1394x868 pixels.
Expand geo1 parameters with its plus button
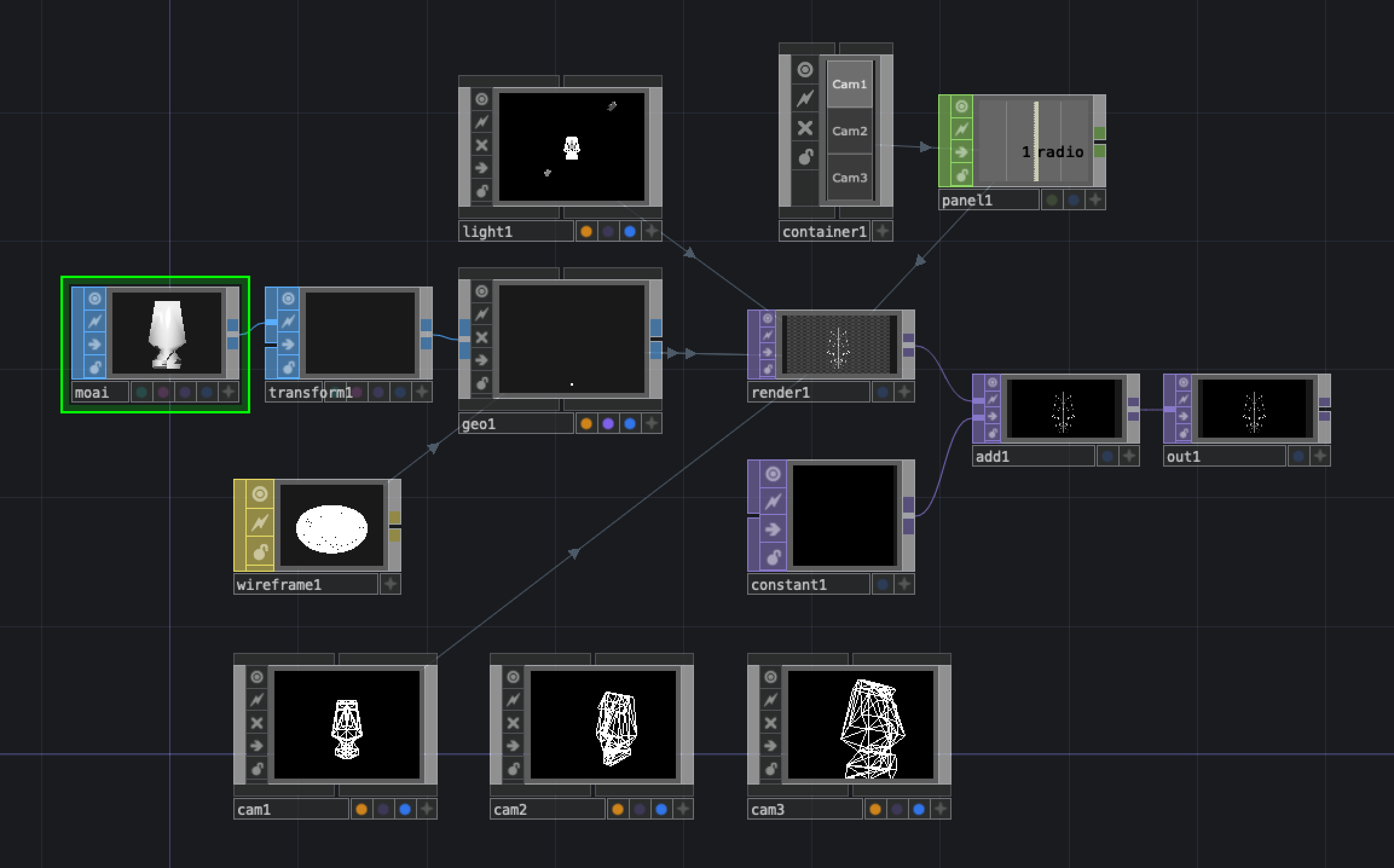tap(652, 424)
